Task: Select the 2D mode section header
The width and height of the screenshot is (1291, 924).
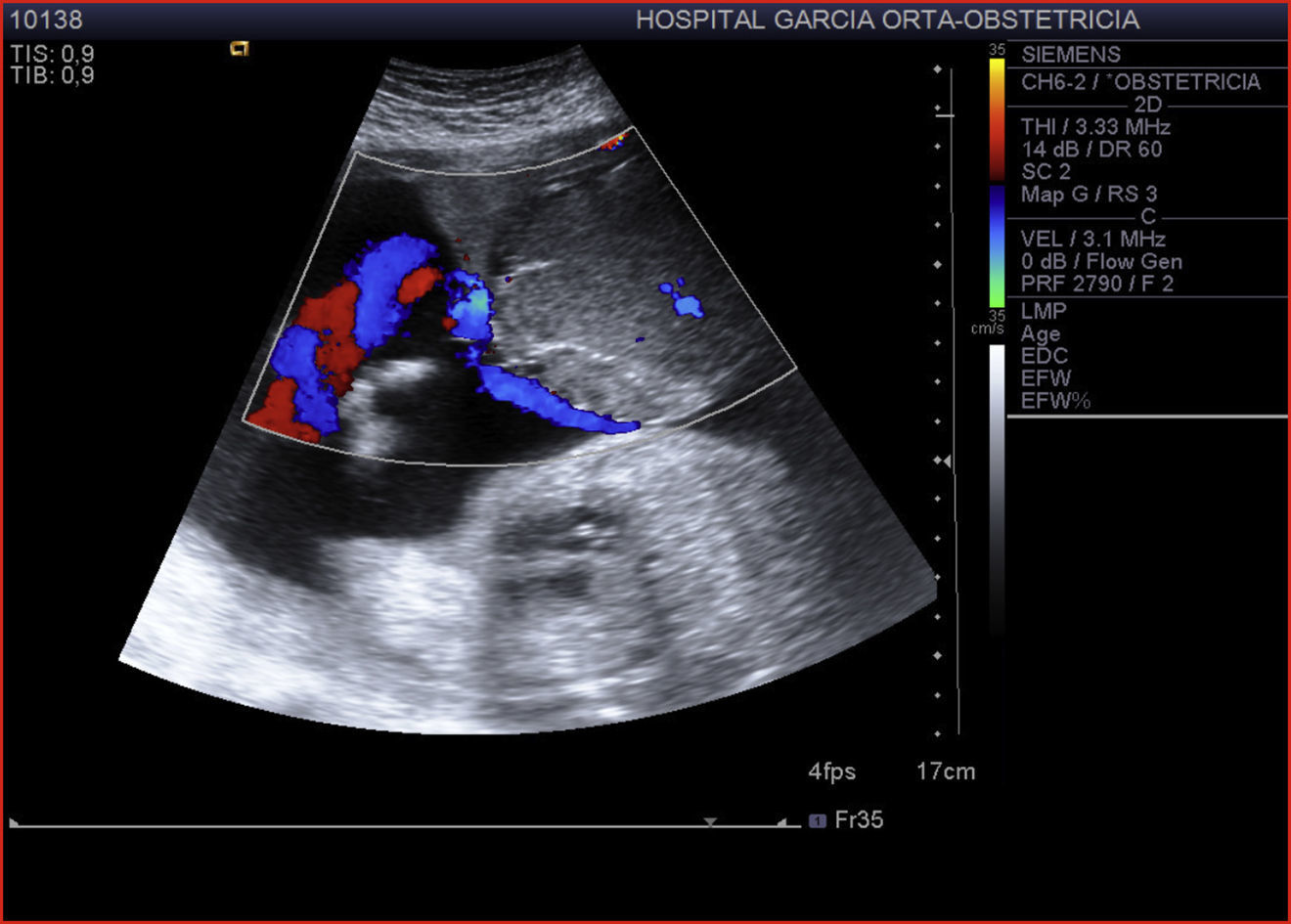Action: click(x=1147, y=105)
